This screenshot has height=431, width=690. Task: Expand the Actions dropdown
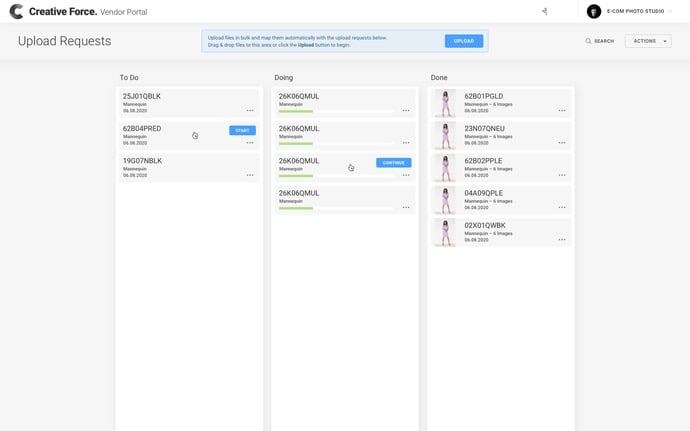(x=647, y=41)
